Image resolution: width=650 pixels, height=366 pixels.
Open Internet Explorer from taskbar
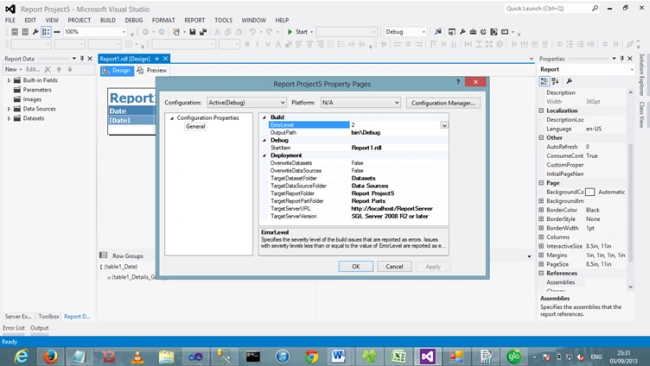click(21, 356)
